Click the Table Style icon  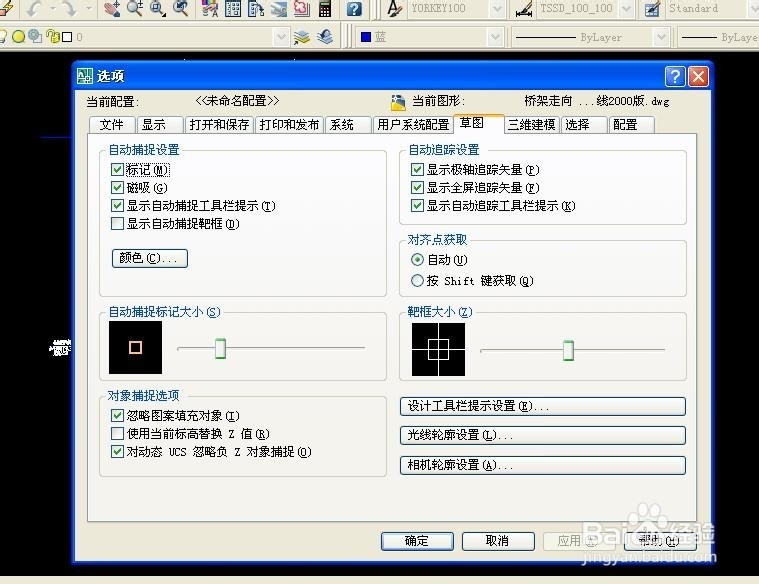[652, 9]
